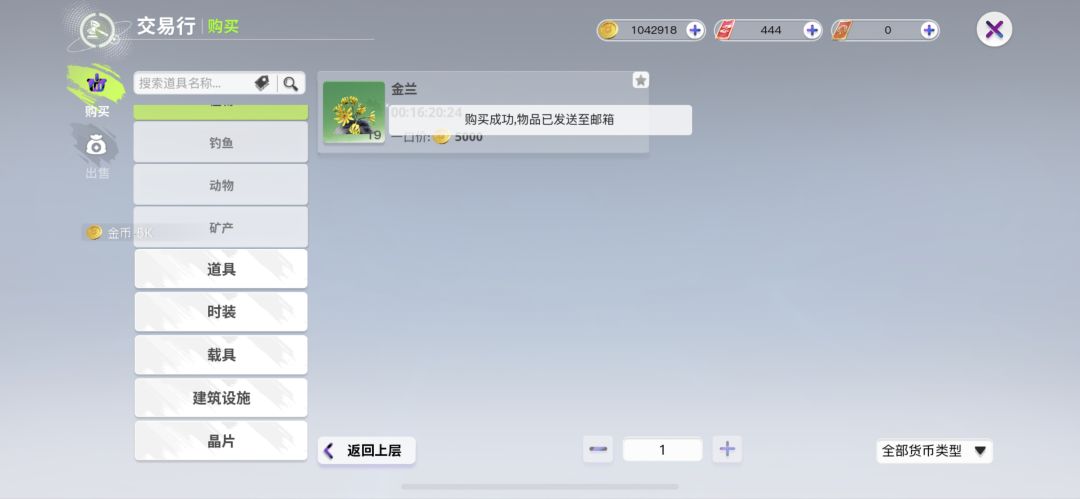
Task: Expand the 道具 category
Action: (x=221, y=269)
